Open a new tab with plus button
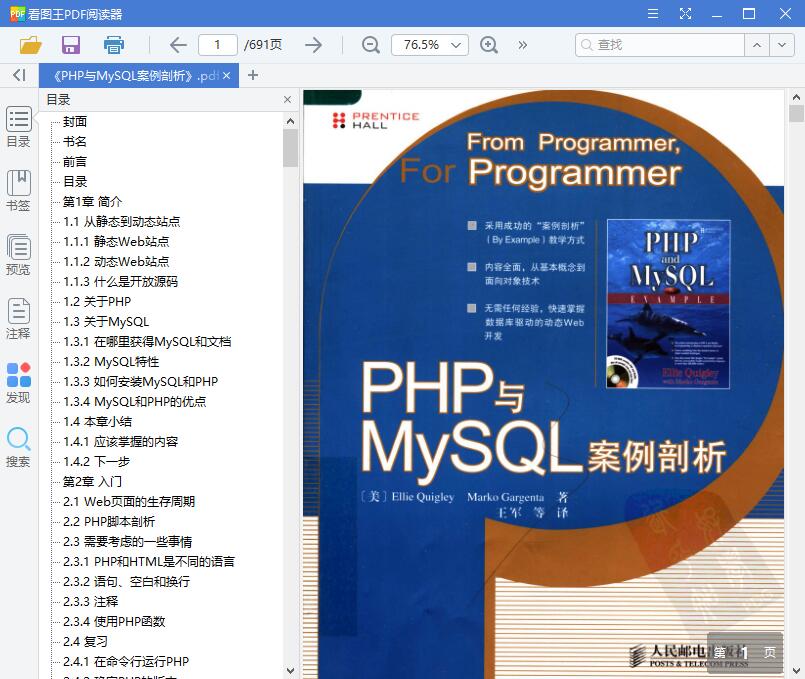 point(253,75)
